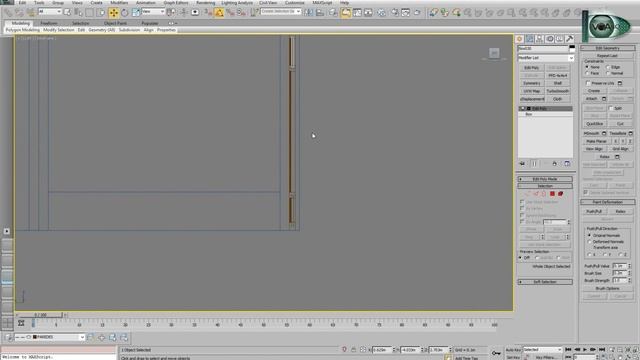Collapse the Paint Deformation rollout
640x360 pixels.
607,202
